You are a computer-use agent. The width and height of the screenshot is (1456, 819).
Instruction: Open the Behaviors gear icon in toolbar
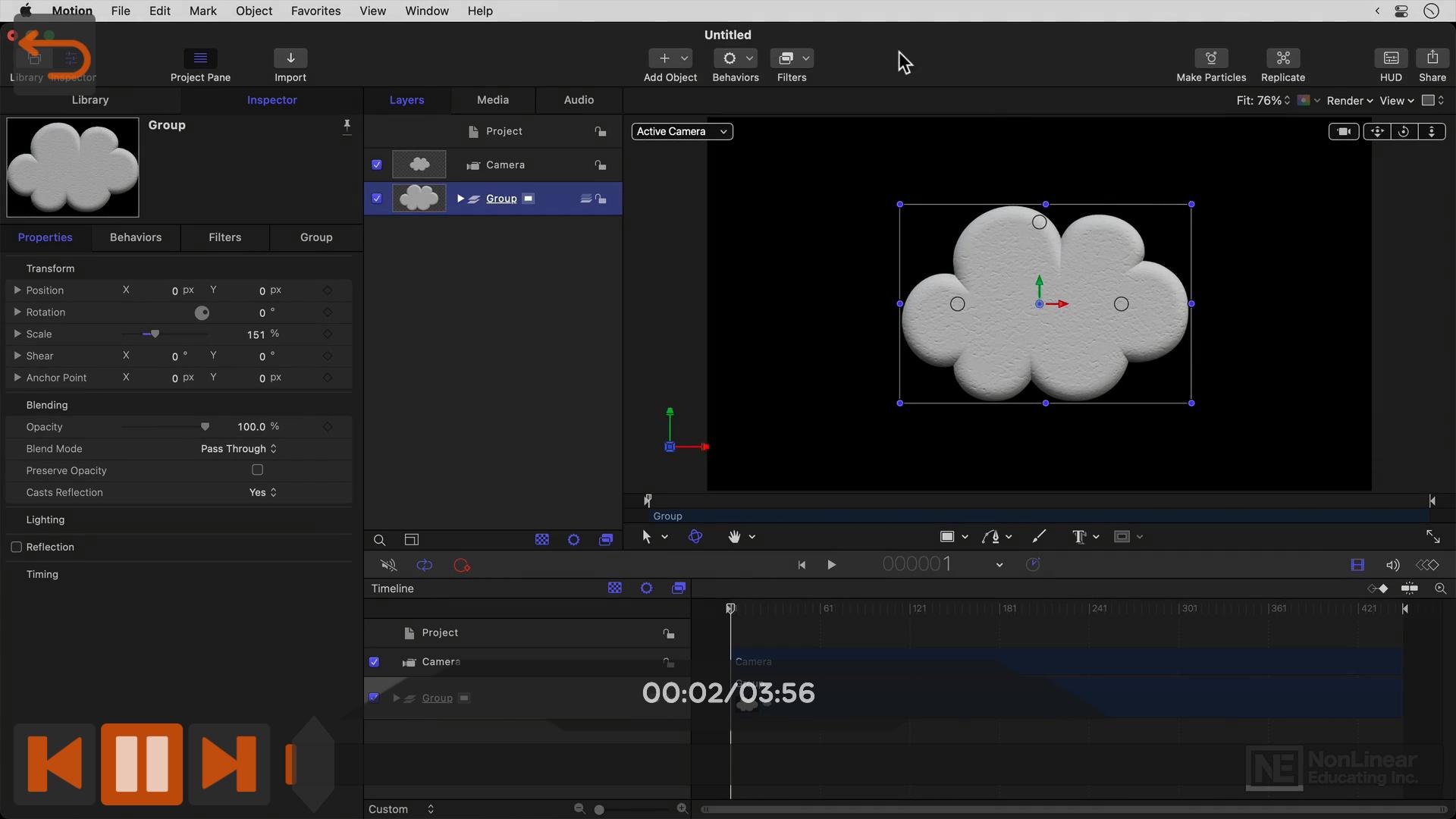tap(730, 58)
